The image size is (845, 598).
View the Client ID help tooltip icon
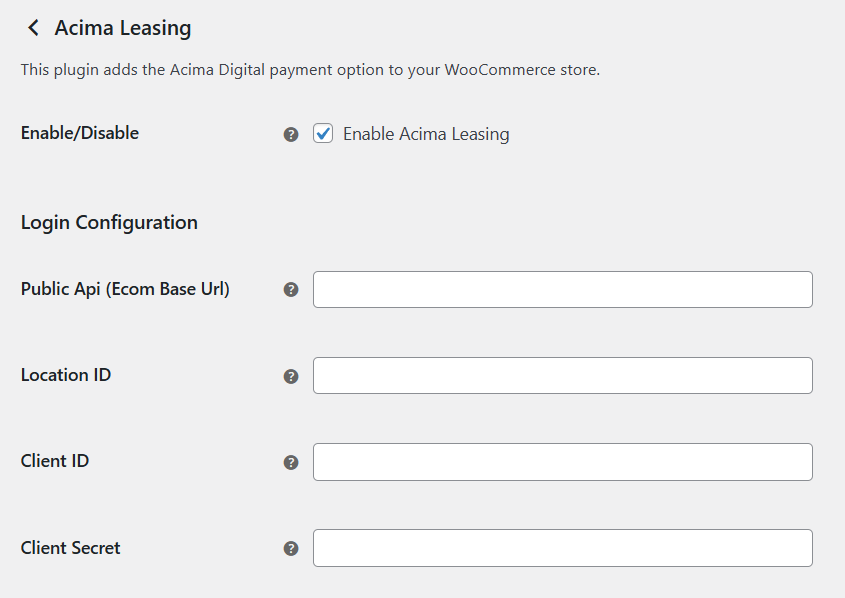[x=291, y=462]
